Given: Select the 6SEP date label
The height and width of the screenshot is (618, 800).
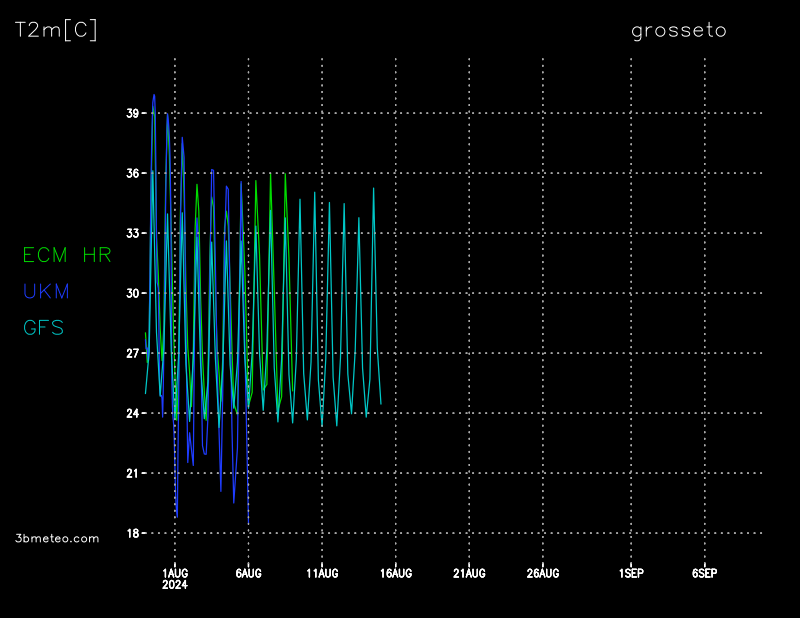Looking at the screenshot, I should click(x=704, y=573).
